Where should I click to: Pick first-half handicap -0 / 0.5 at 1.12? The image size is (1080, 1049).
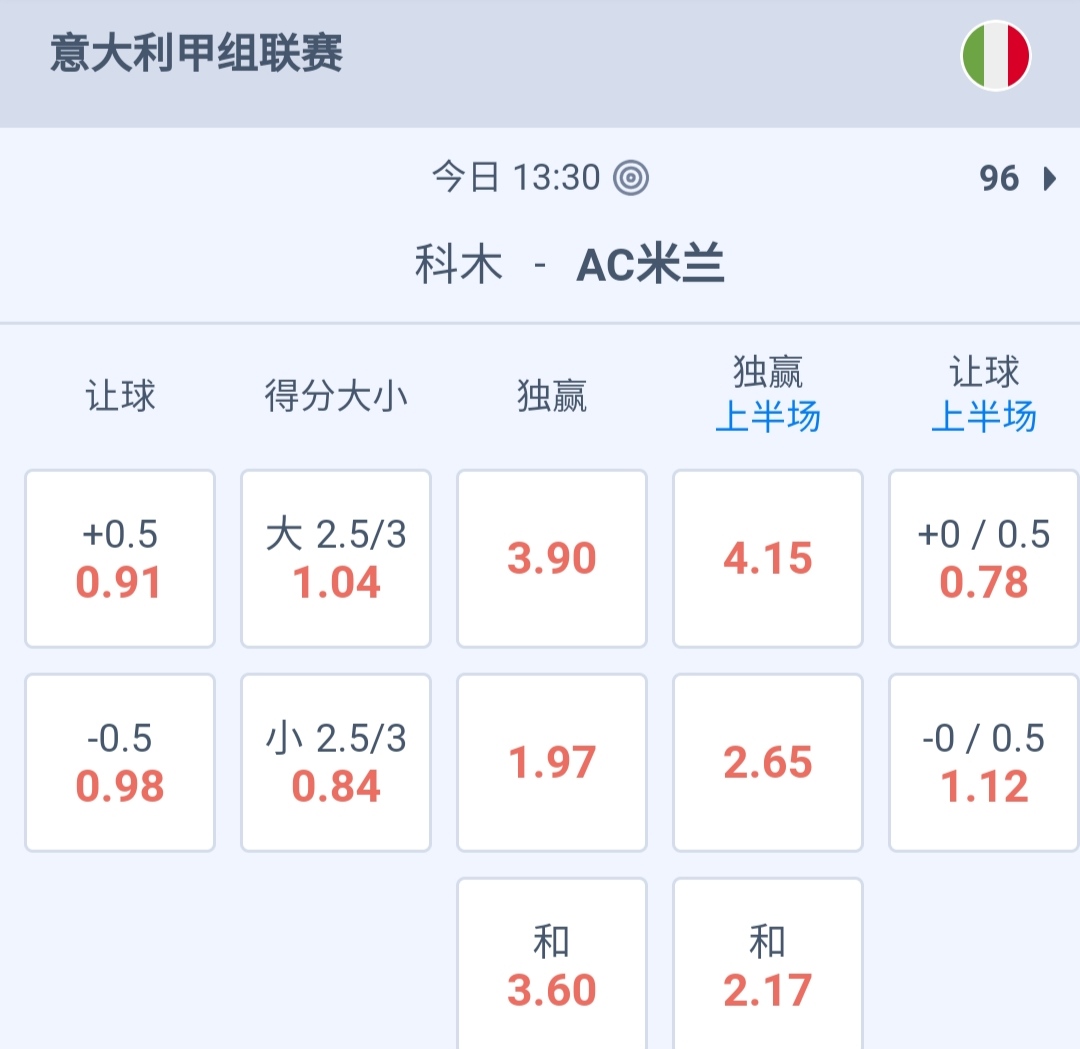tap(984, 762)
